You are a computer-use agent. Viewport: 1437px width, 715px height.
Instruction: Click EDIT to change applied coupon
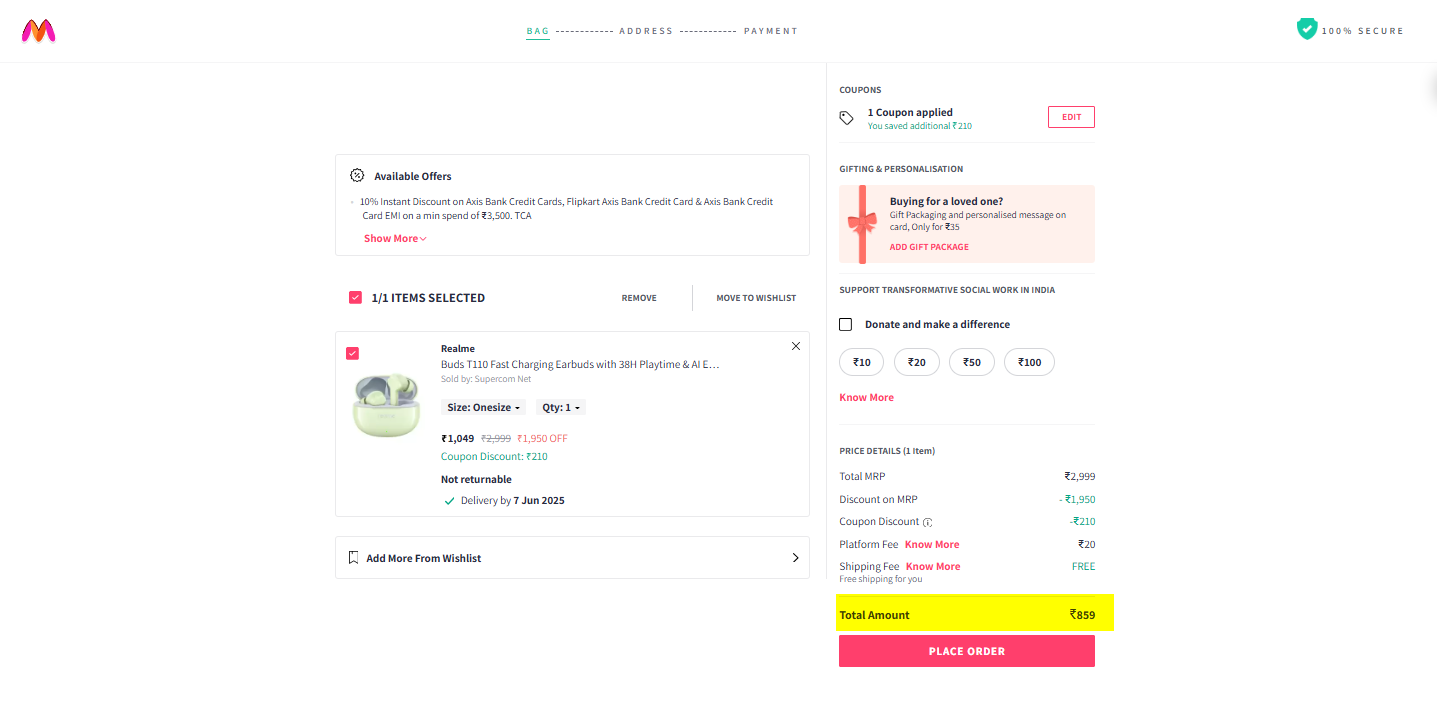click(1071, 117)
